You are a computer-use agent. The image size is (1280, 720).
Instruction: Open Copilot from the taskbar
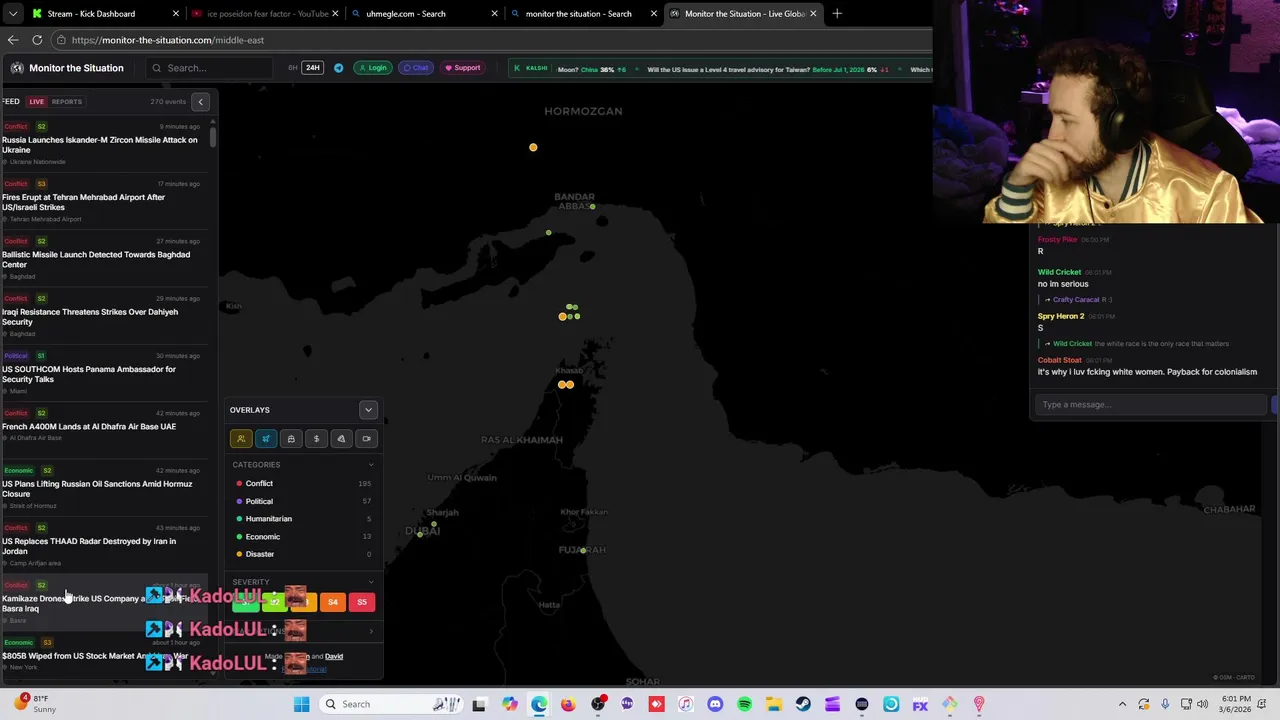[510, 704]
